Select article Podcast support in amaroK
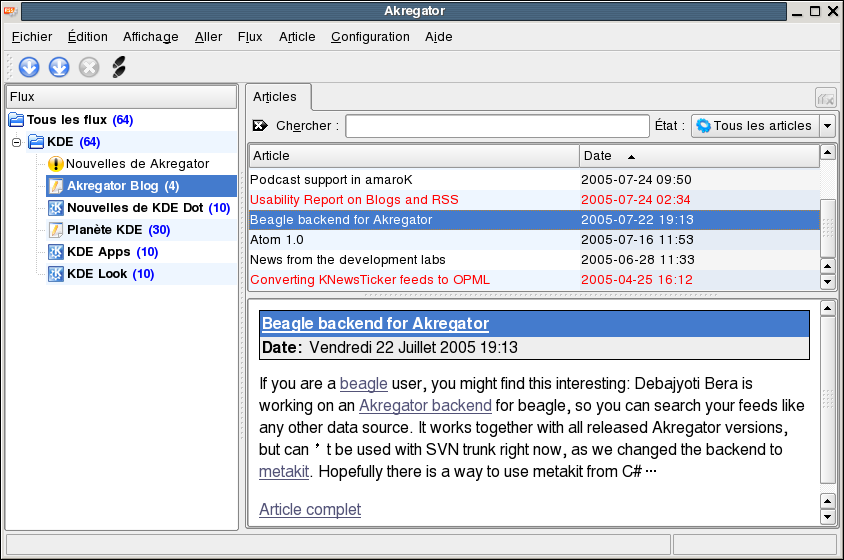844x560 pixels. click(534, 180)
